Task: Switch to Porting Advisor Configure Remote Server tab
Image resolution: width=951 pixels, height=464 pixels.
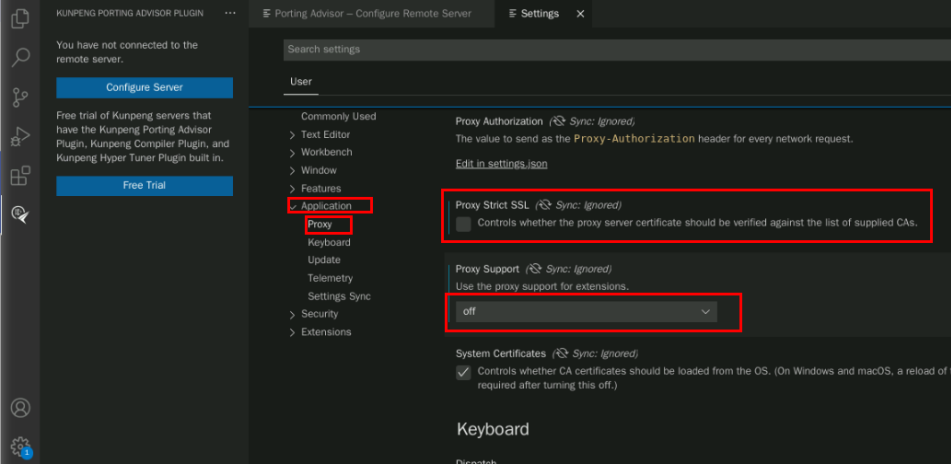Action: click(x=359, y=14)
